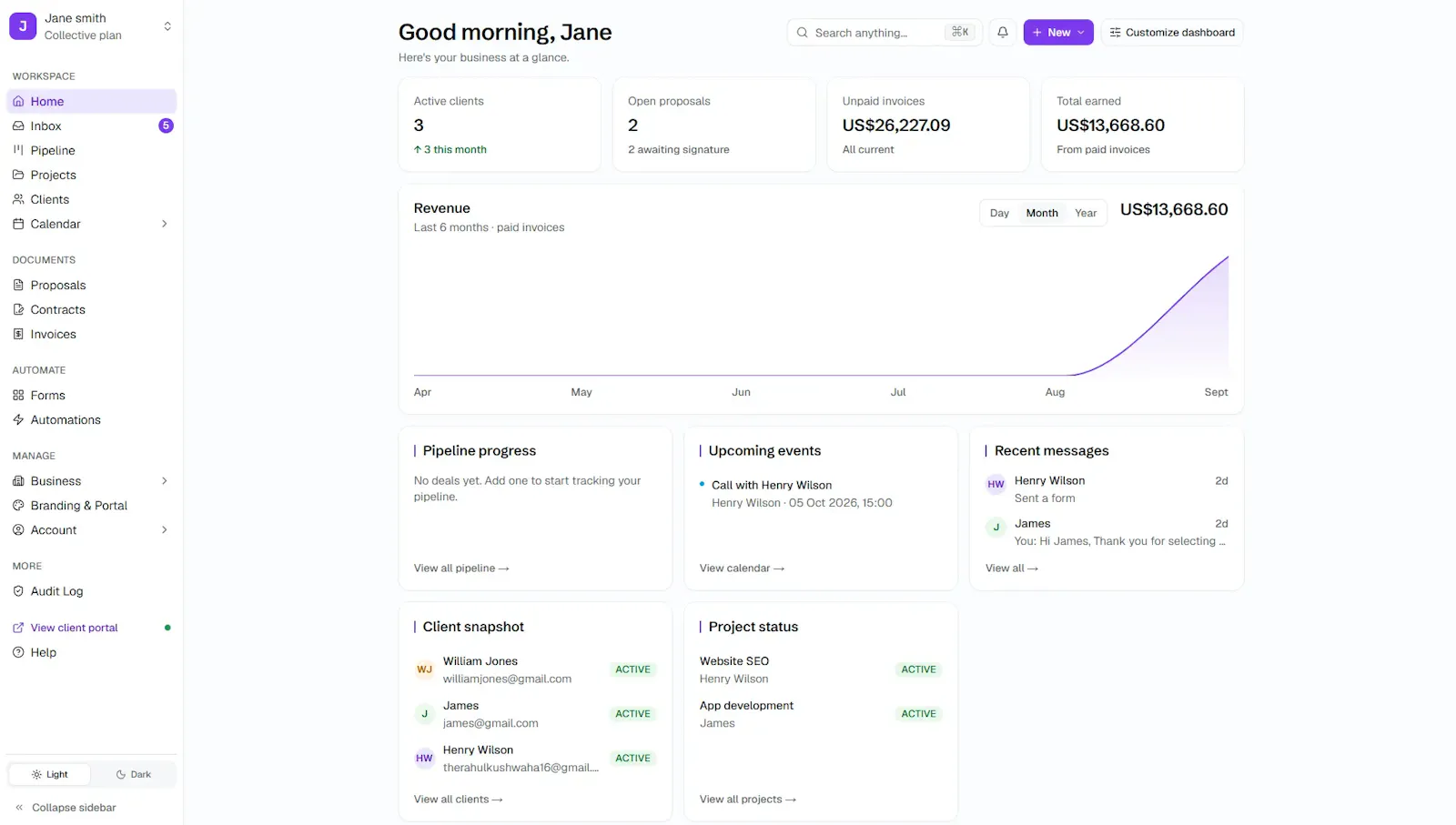This screenshot has width=1456, height=825.
Task: Open Account in the sidebar
Action: (x=91, y=529)
